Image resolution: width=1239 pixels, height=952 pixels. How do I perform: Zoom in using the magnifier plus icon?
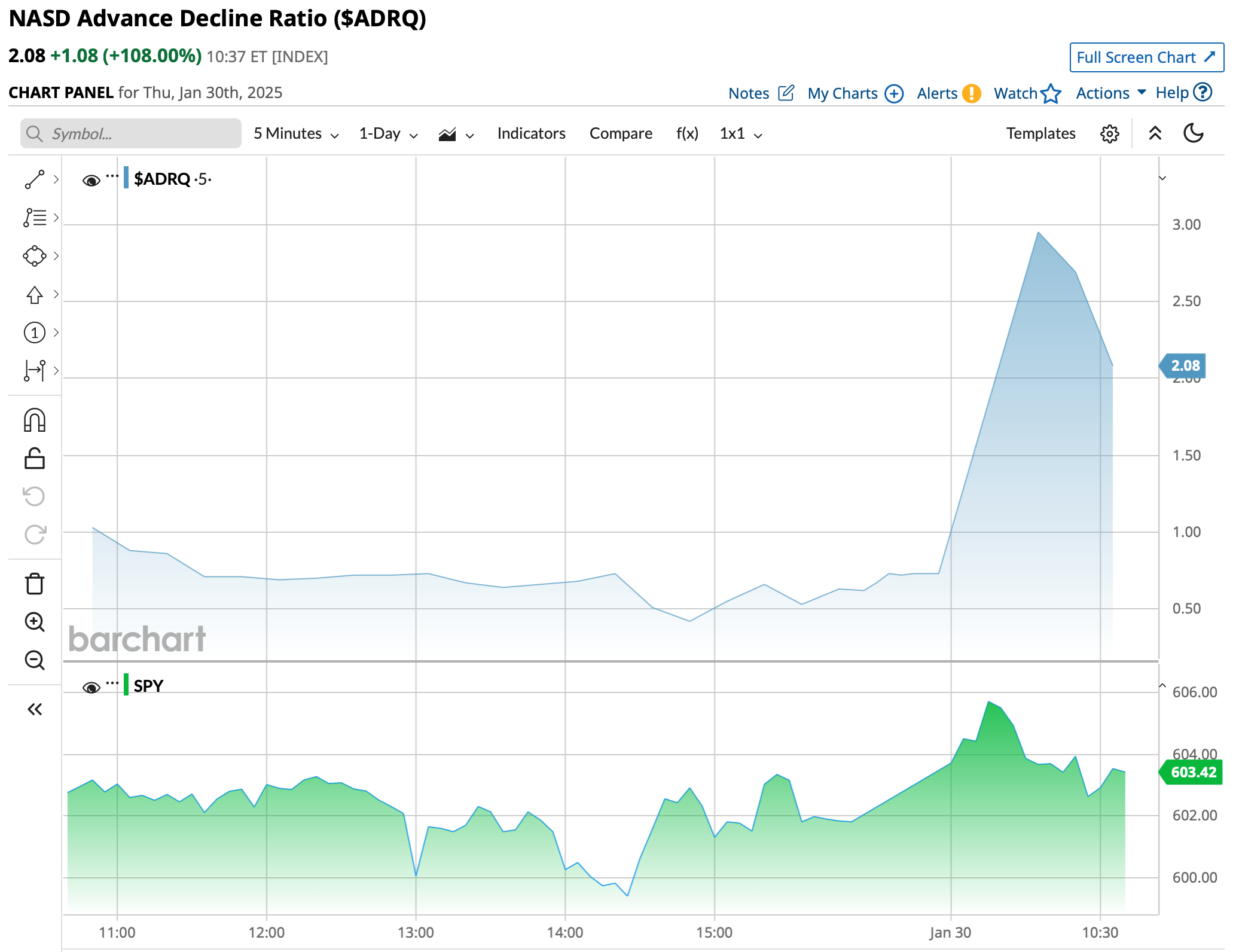(x=34, y=622)
